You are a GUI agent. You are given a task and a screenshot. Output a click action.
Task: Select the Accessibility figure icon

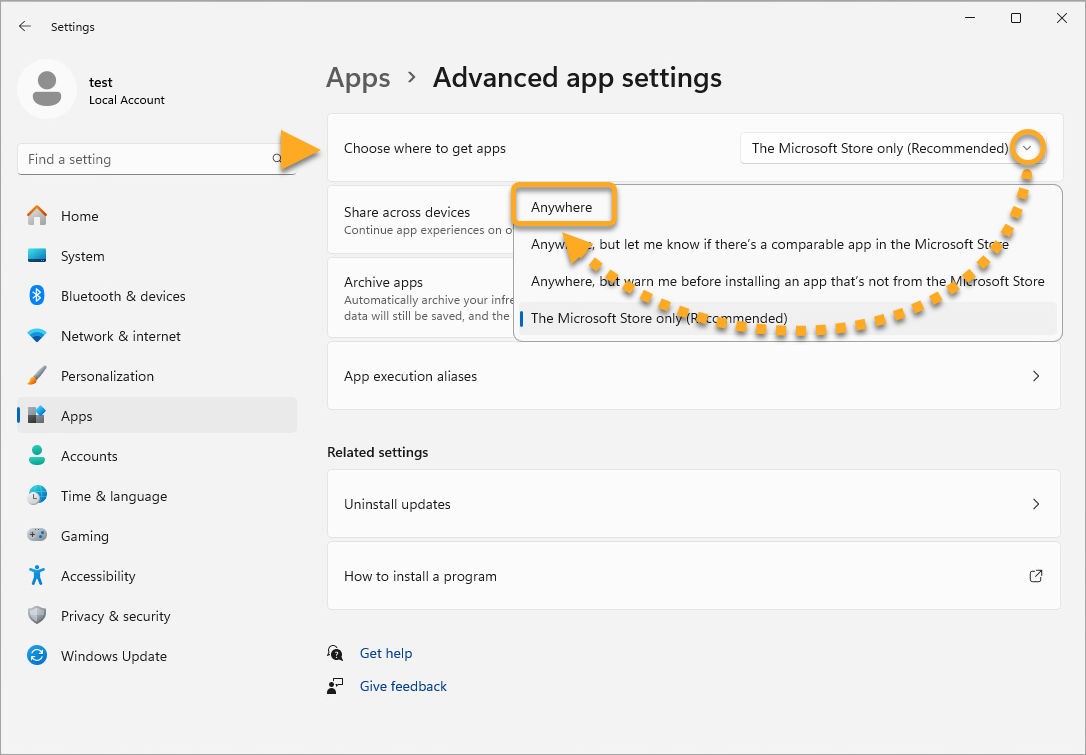click(x=37, y=576)
